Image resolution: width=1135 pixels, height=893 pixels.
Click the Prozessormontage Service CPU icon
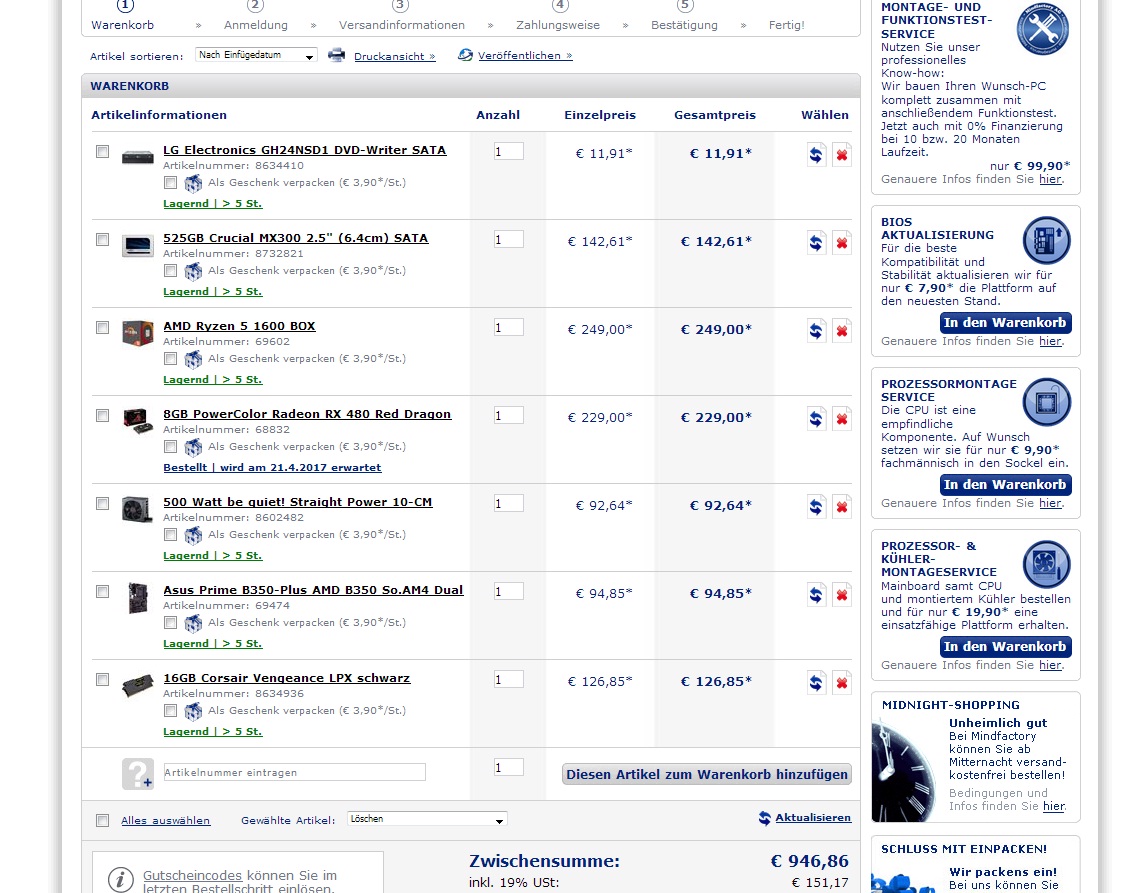pos(1046,402)
